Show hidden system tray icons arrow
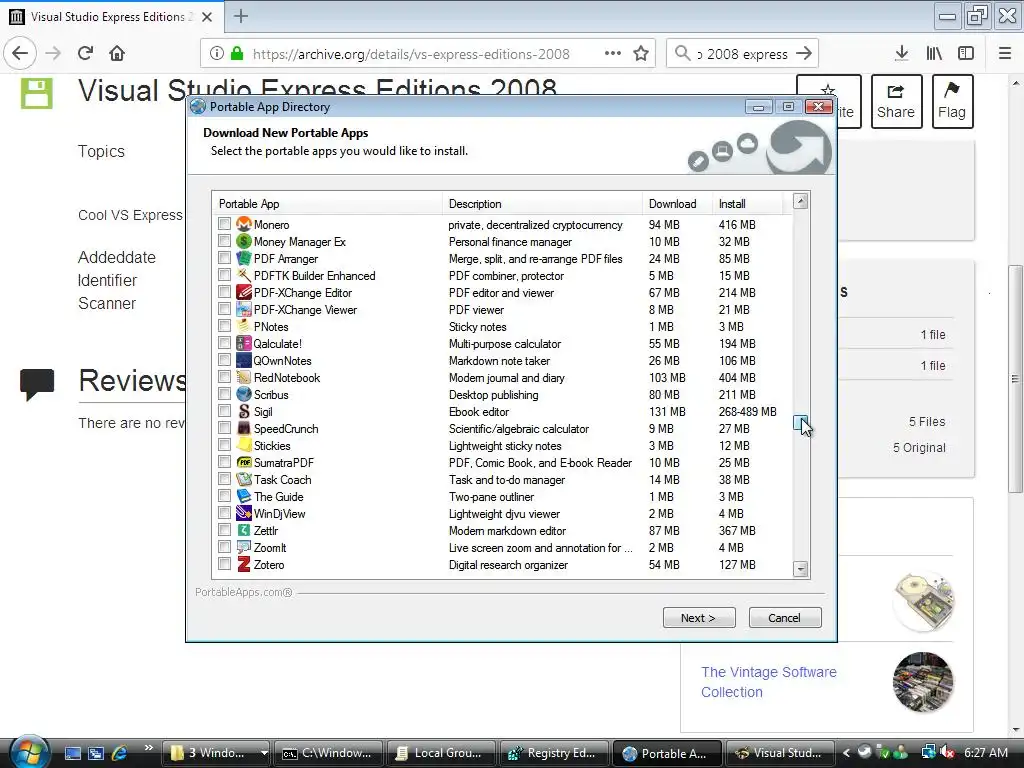1024x768 pixels. tap(846, 753)
